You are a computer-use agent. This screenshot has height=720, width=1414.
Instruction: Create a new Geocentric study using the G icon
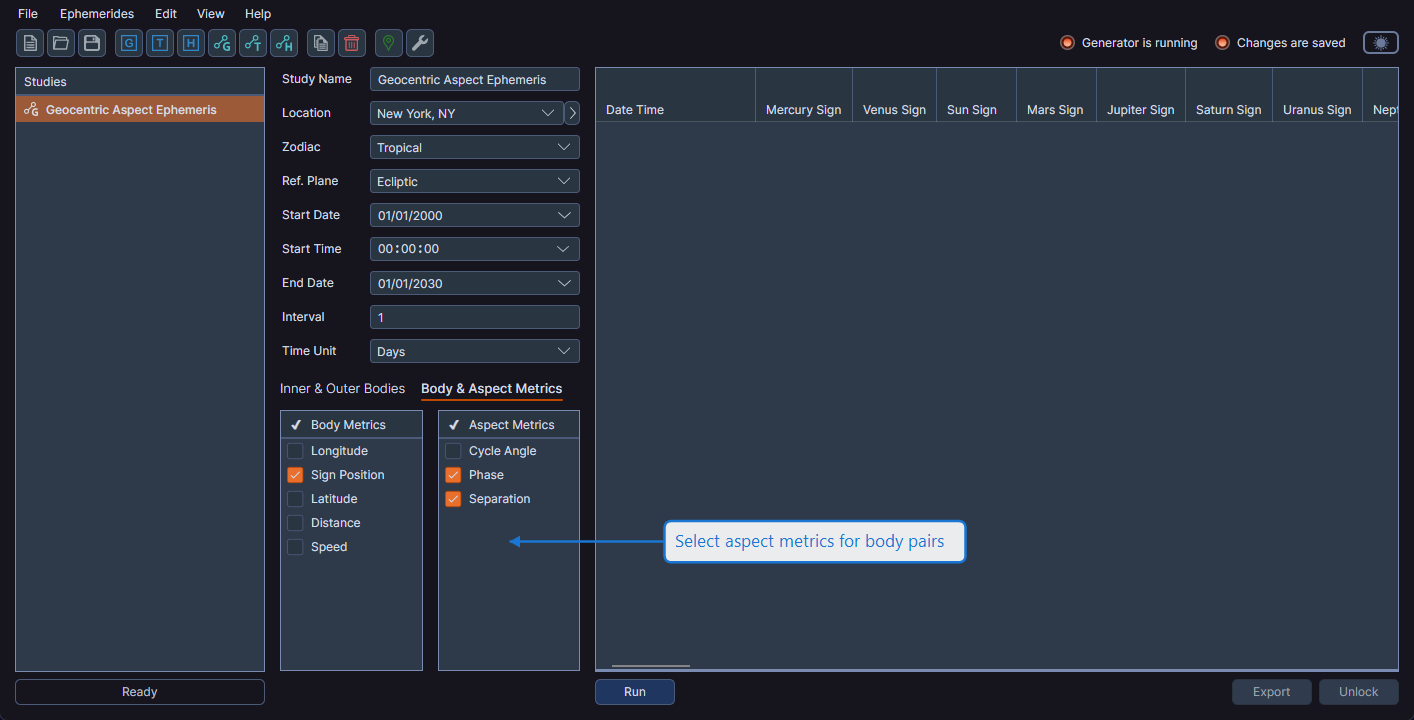pos(128,43)
